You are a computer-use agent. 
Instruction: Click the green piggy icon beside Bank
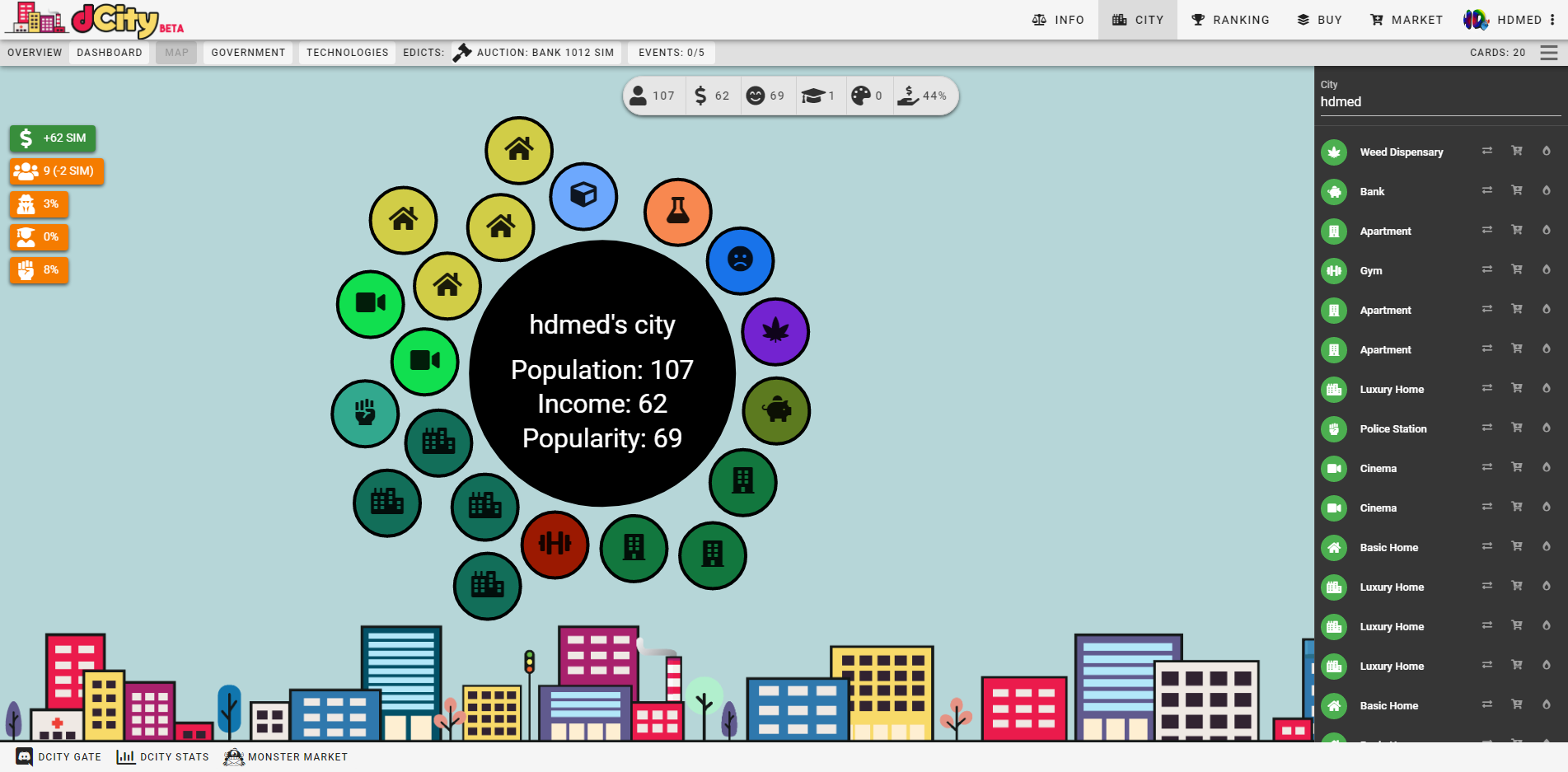click(1334, 192)
